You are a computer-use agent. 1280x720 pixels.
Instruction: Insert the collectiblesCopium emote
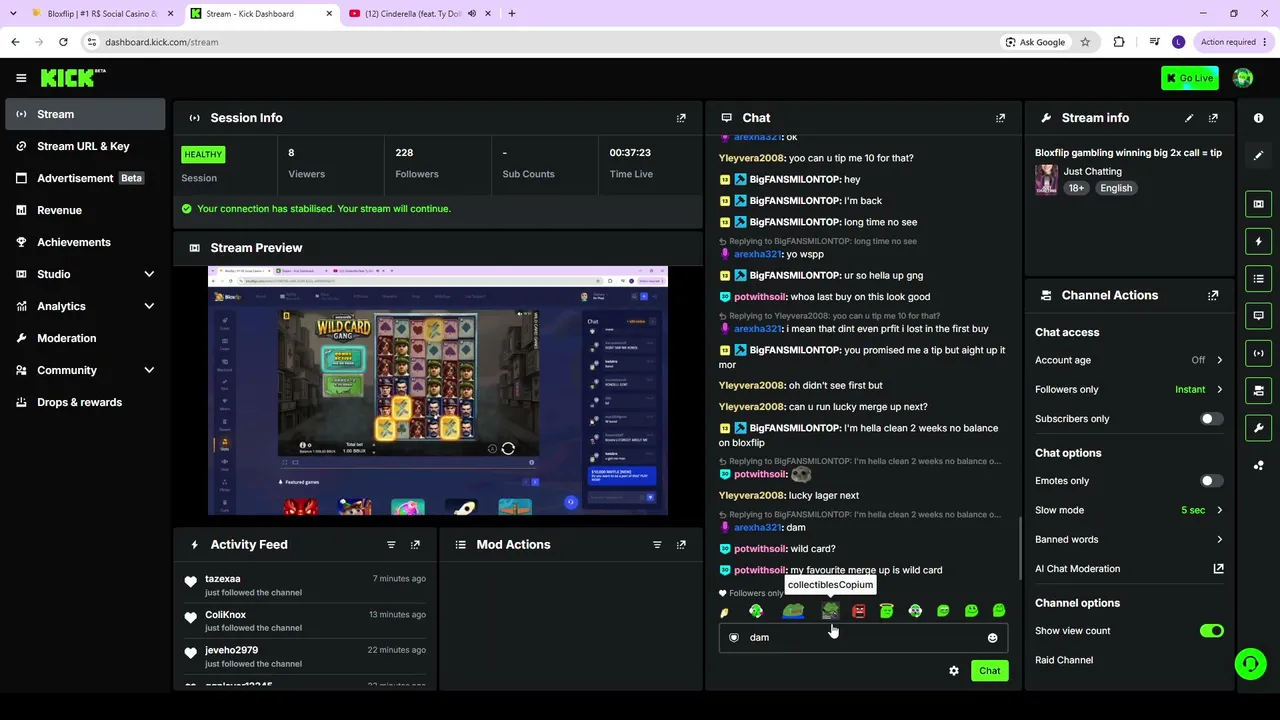[x=830, y=611]
